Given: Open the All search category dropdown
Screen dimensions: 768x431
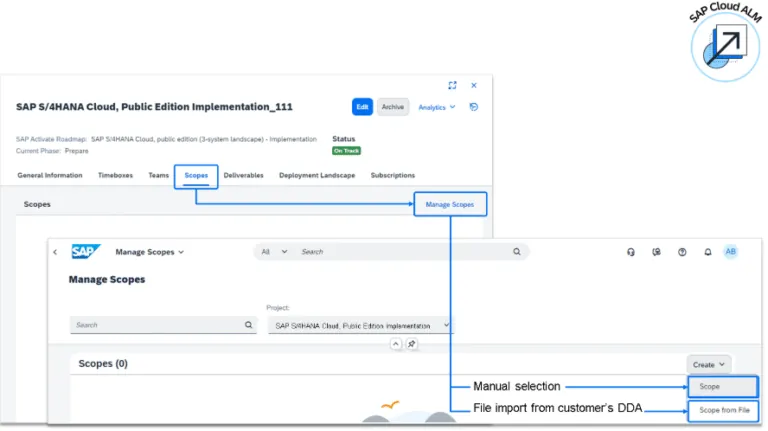Looking at the screenshot, I should tap(274, 252).
